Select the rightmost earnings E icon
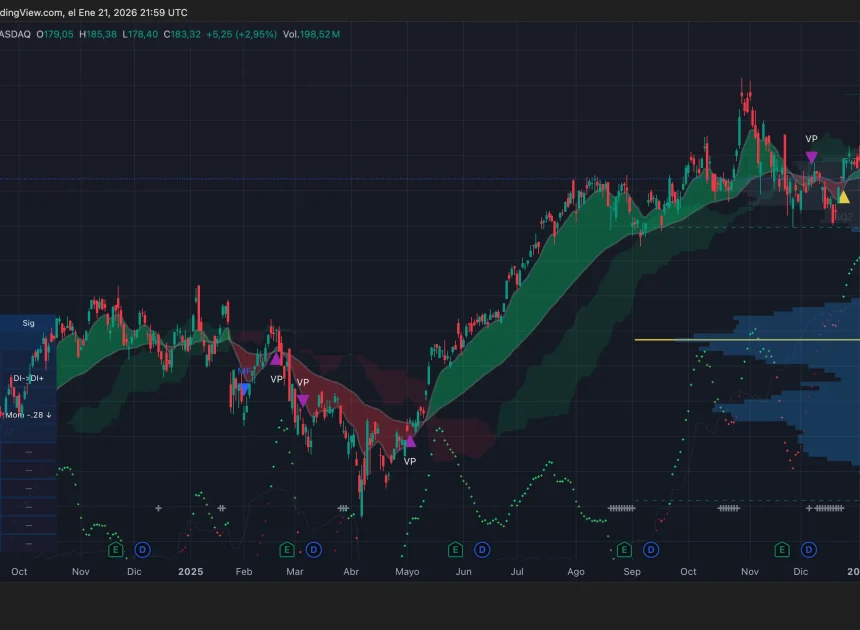The width and height of the screenshot is (860, 630). coord(782,549)
